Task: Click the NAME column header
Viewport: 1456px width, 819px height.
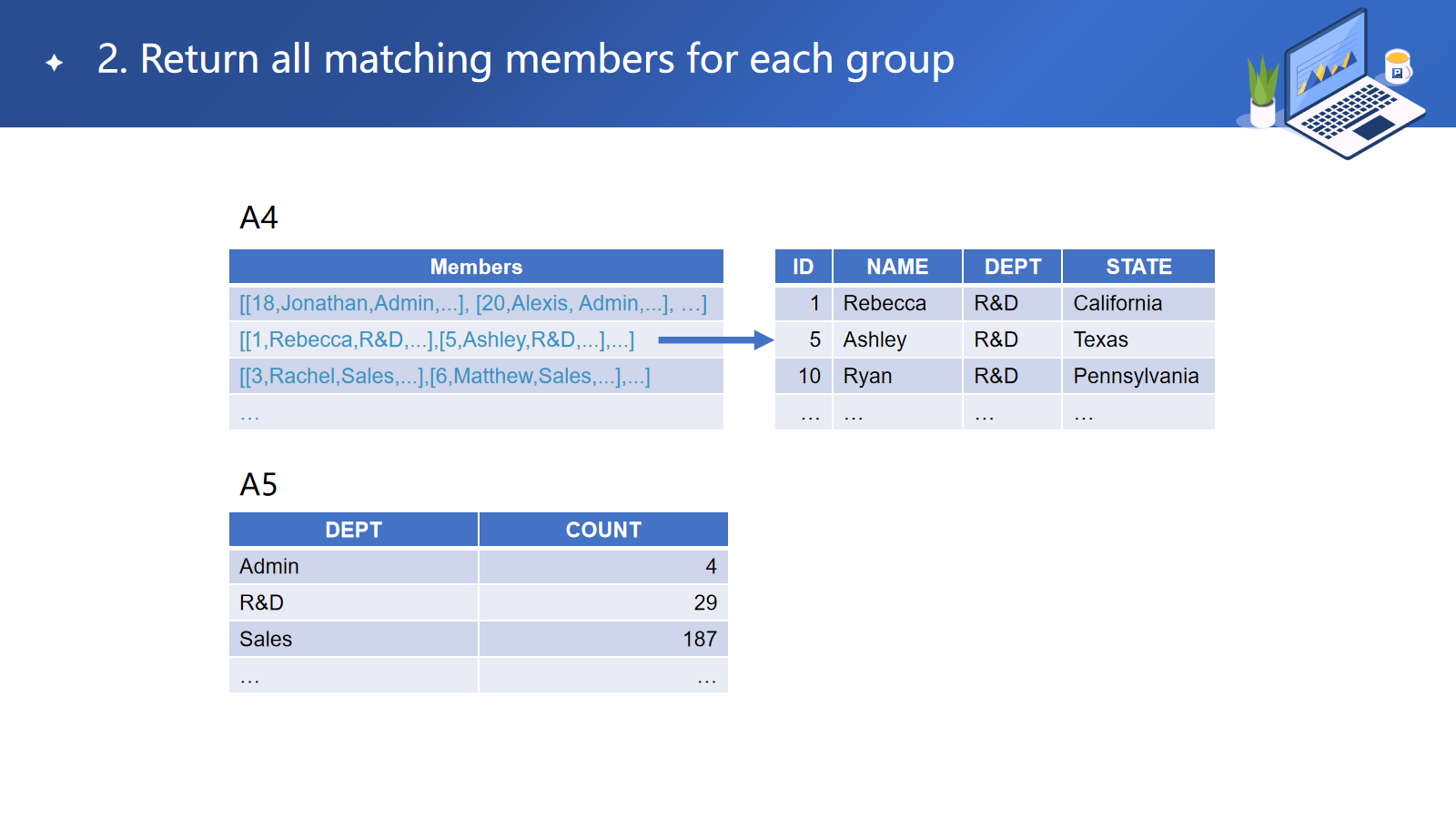Action: pyautogui.click(x=897, y=267)
